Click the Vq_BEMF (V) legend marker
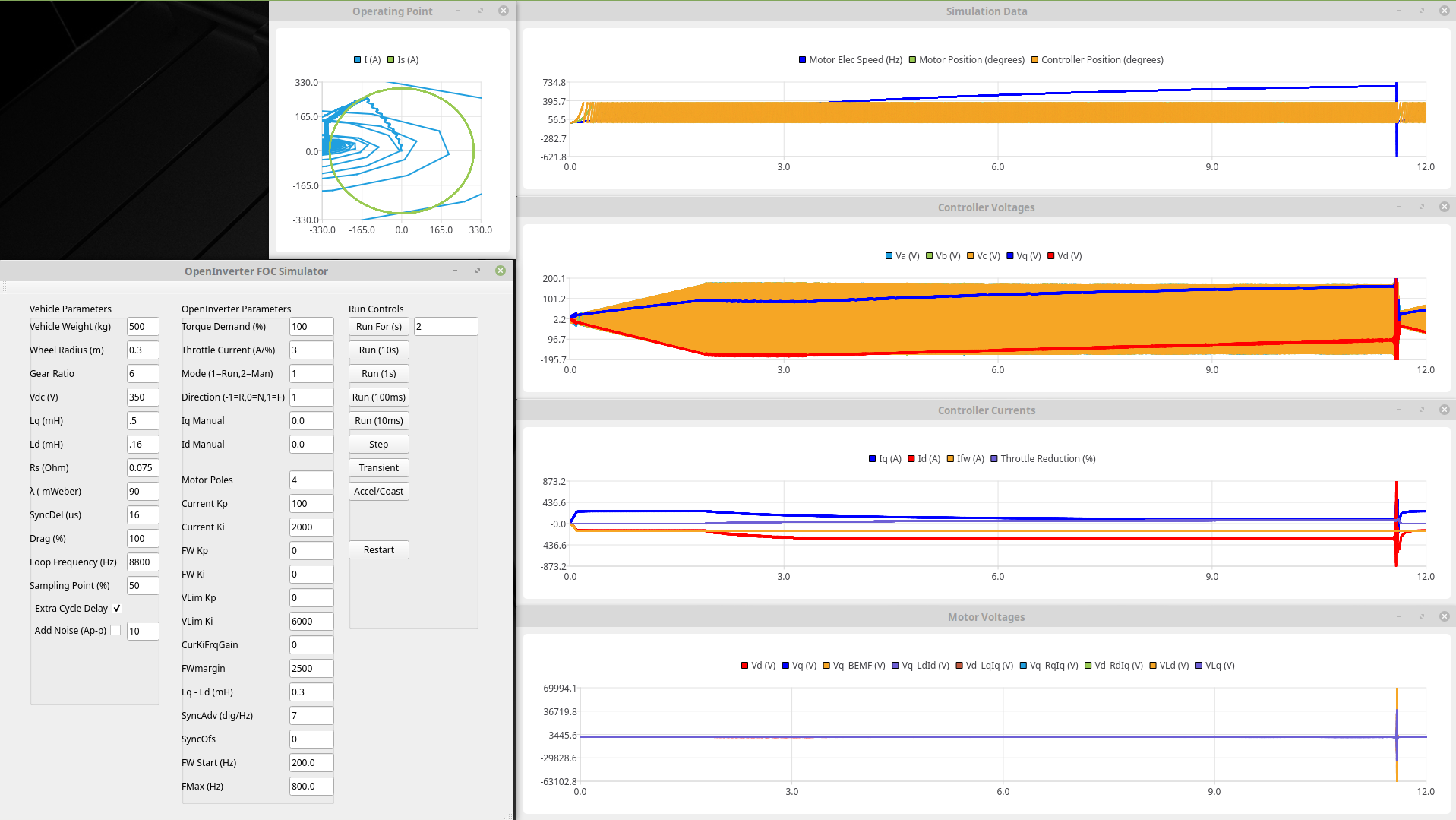Image resolution: width=1456 pixels, height=820 pixels. pos(826,666)
